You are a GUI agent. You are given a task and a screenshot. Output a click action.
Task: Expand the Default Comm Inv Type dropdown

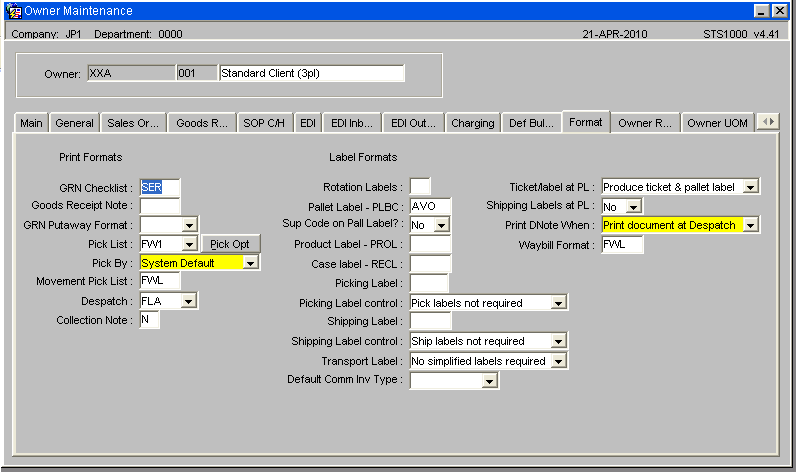pyautogui.click(x=489, y=380)
